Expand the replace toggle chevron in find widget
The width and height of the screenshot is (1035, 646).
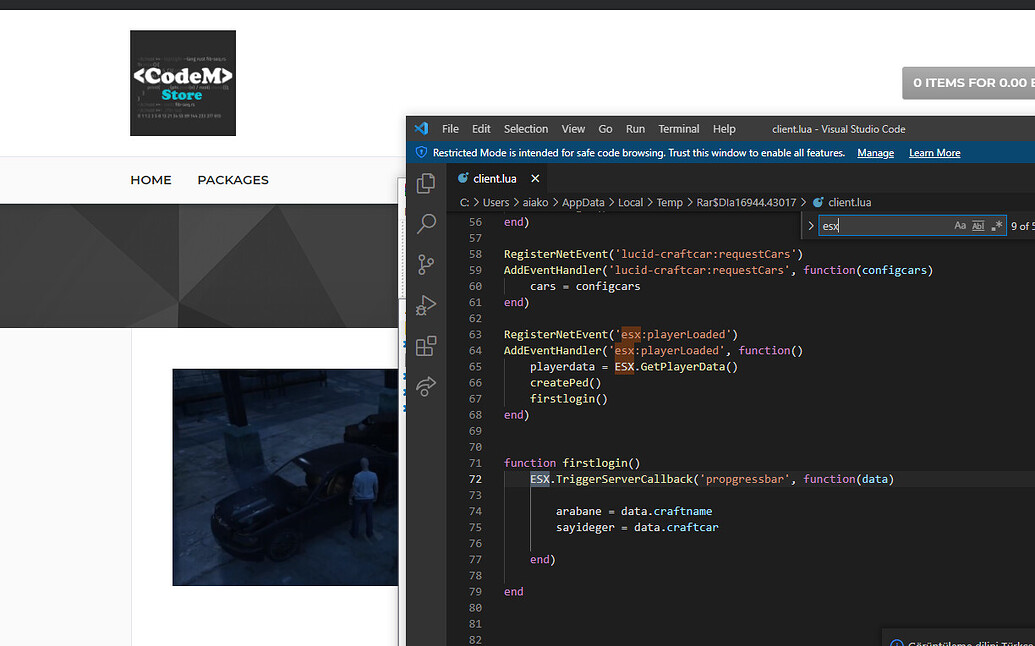[x=811, y=226]
